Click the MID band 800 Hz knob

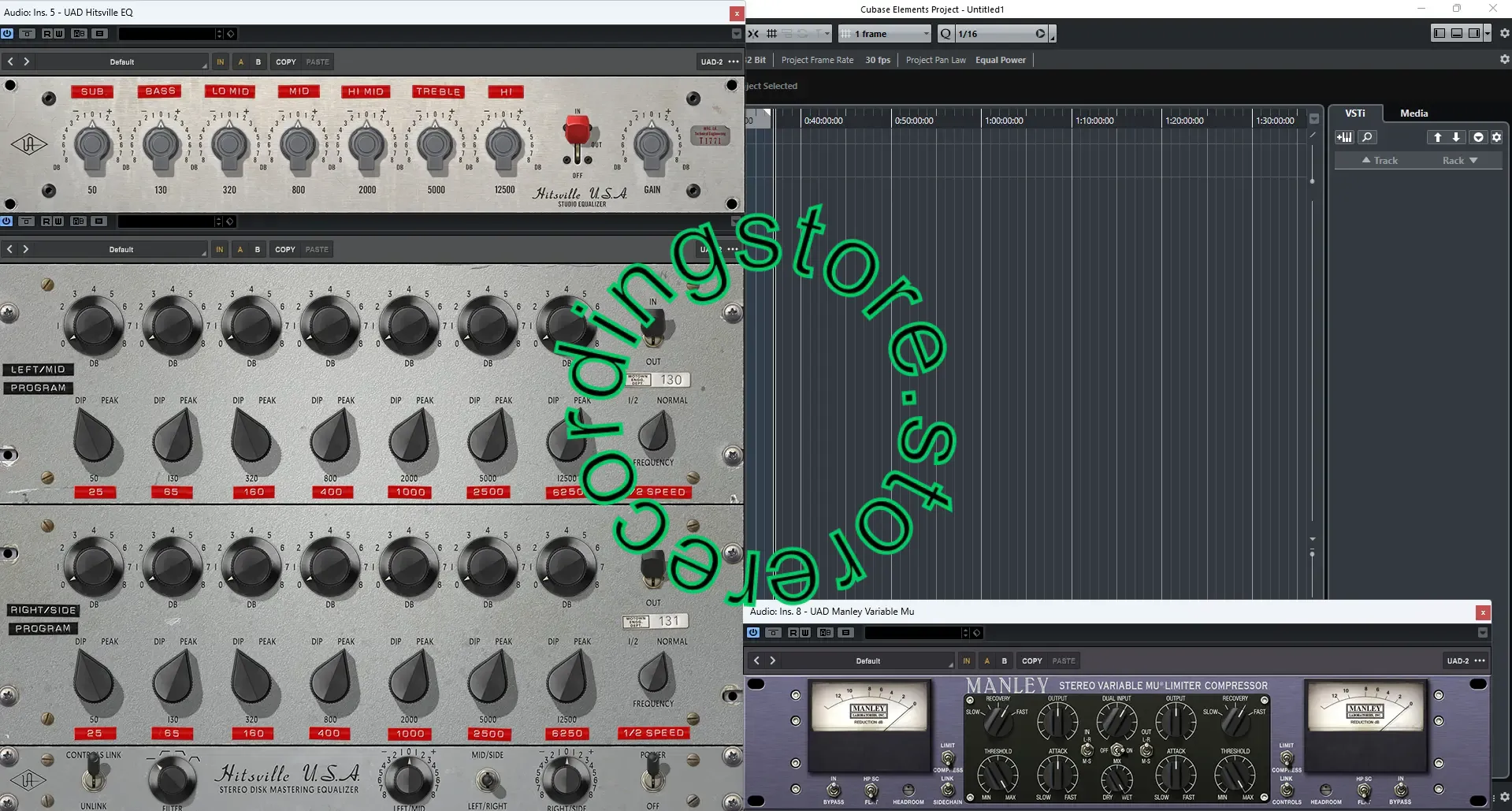pos(299,145)
